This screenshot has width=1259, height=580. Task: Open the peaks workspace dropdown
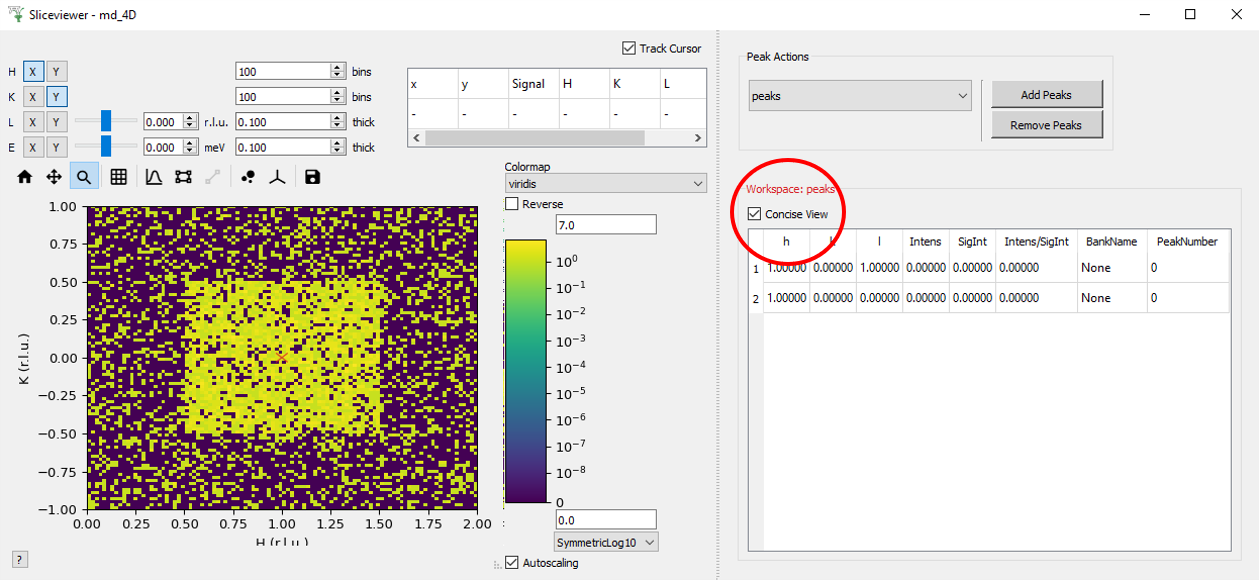click(x=860, y=96)
